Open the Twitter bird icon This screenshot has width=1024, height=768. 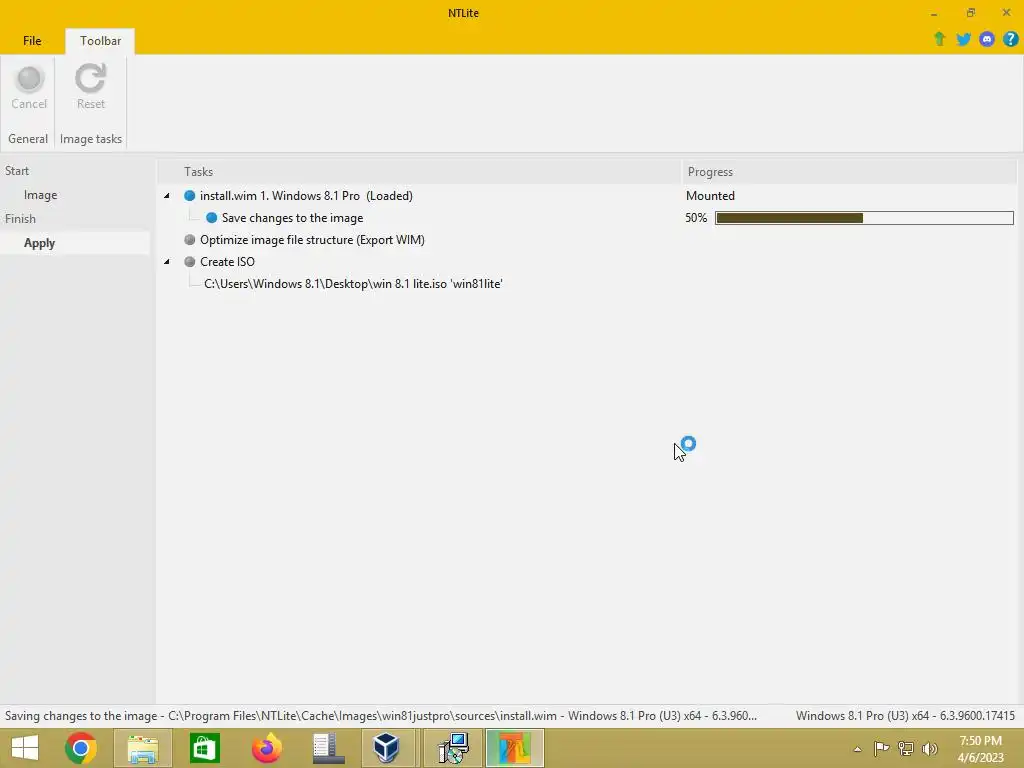click(963, 39)
